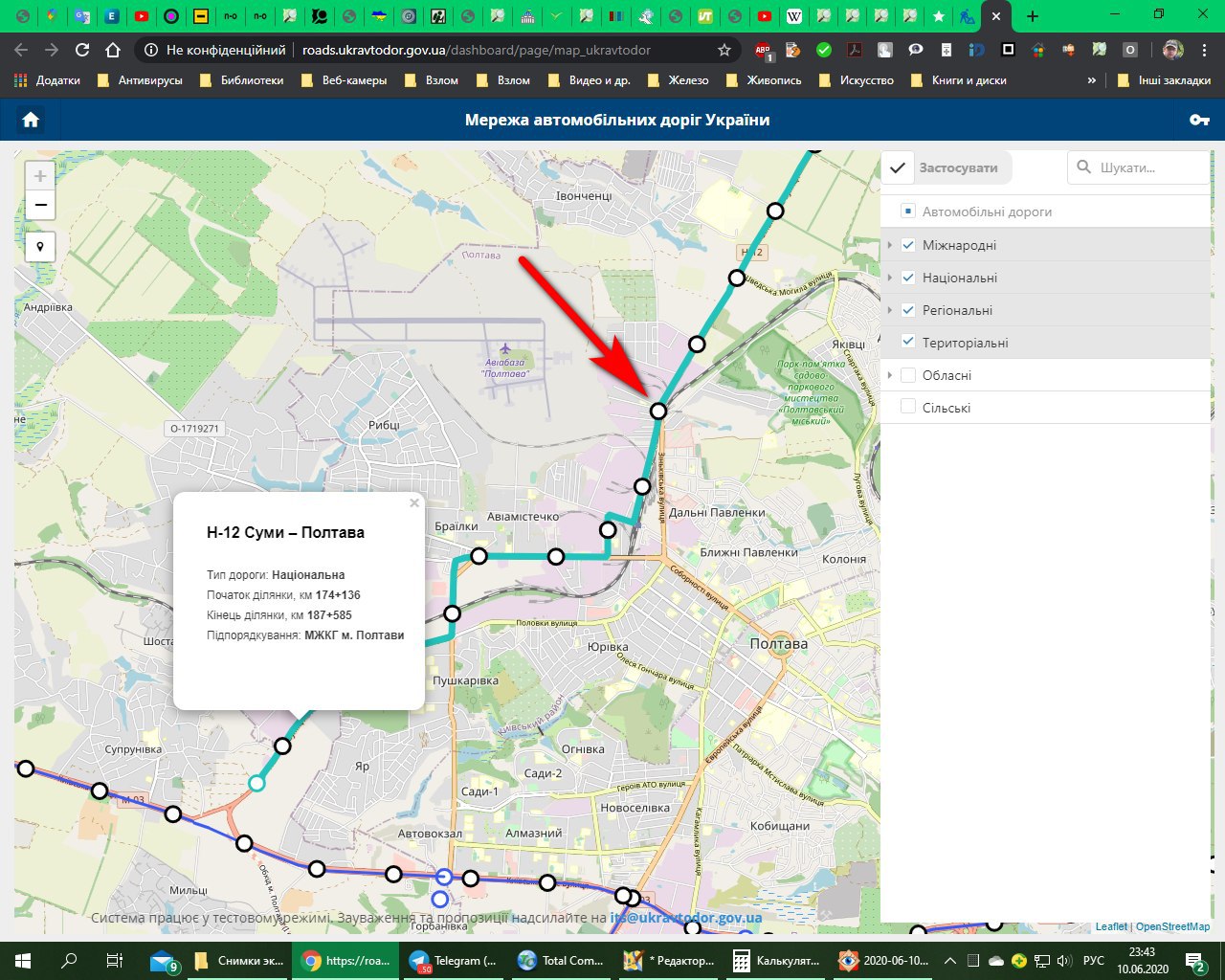Click the map location marker button
The height and width of the screenshot is (980, 1225).
tap(40, 247)
